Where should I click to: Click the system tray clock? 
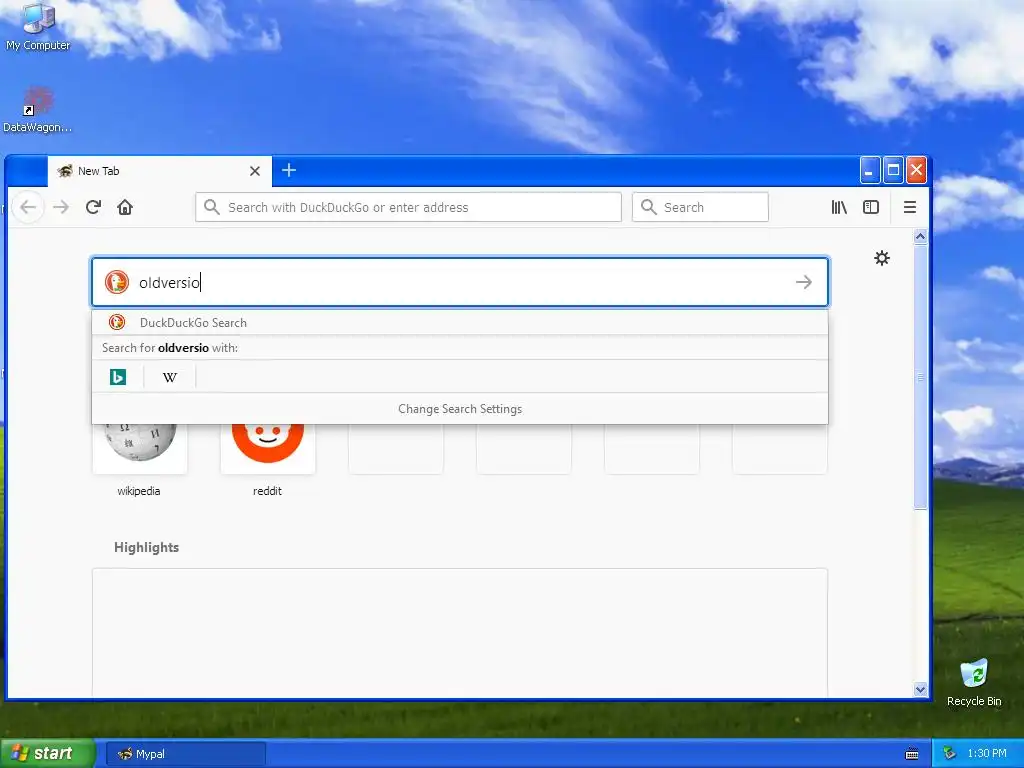tap(987, 754)
